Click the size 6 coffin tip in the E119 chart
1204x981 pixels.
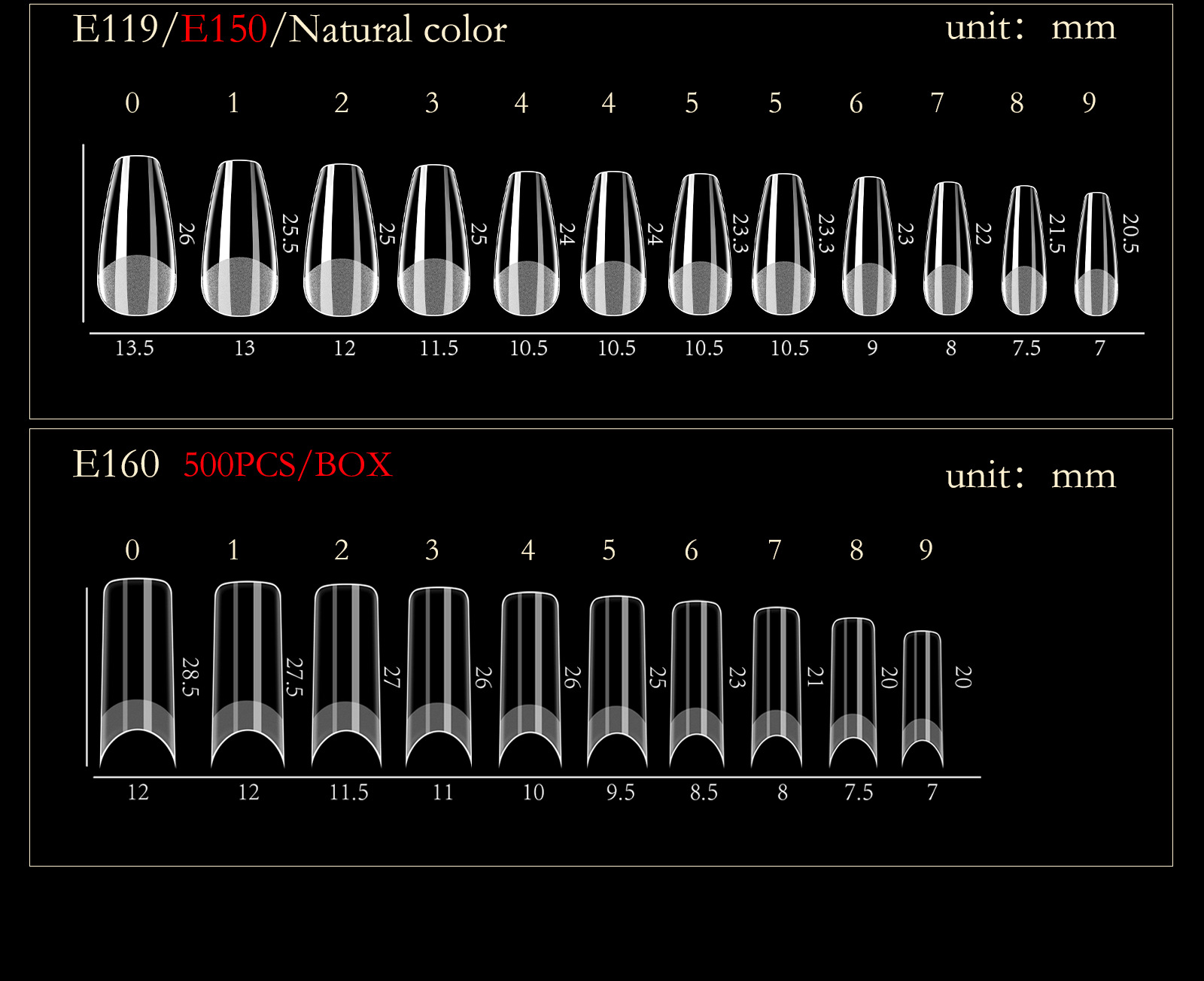(869, 246)
